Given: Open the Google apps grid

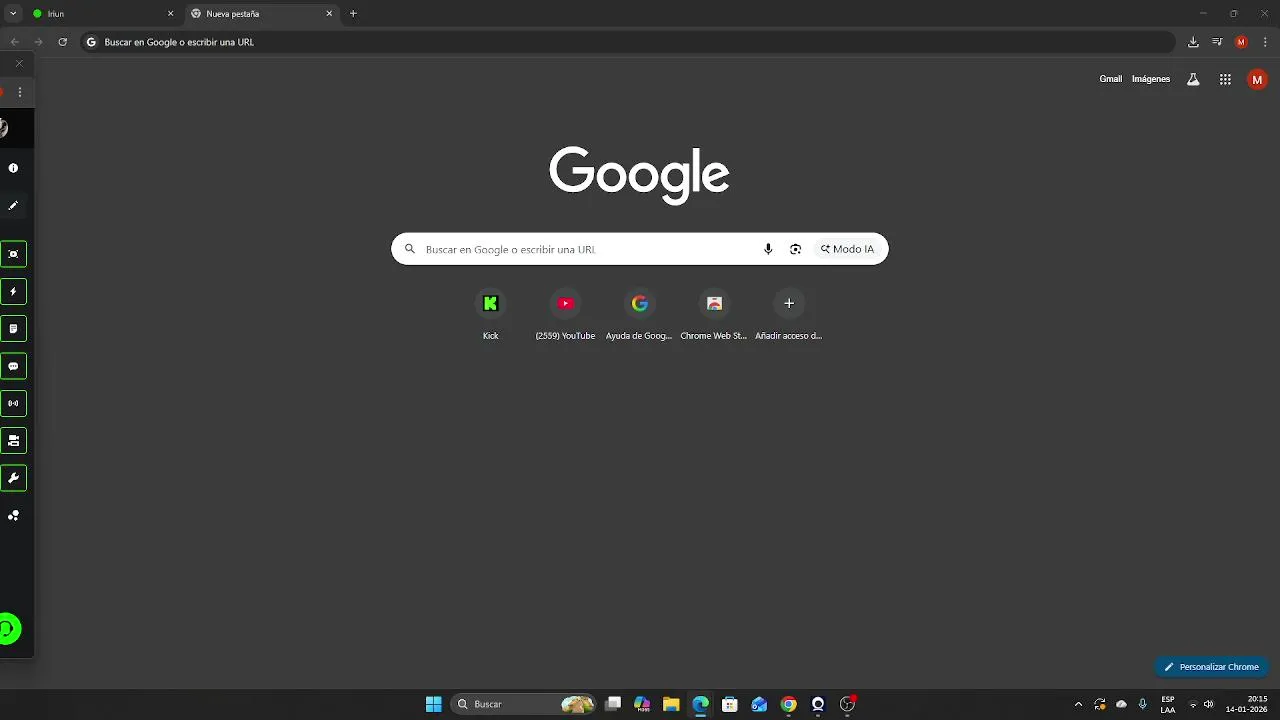Looking at the screenshot, I should tap(1225, 80).
